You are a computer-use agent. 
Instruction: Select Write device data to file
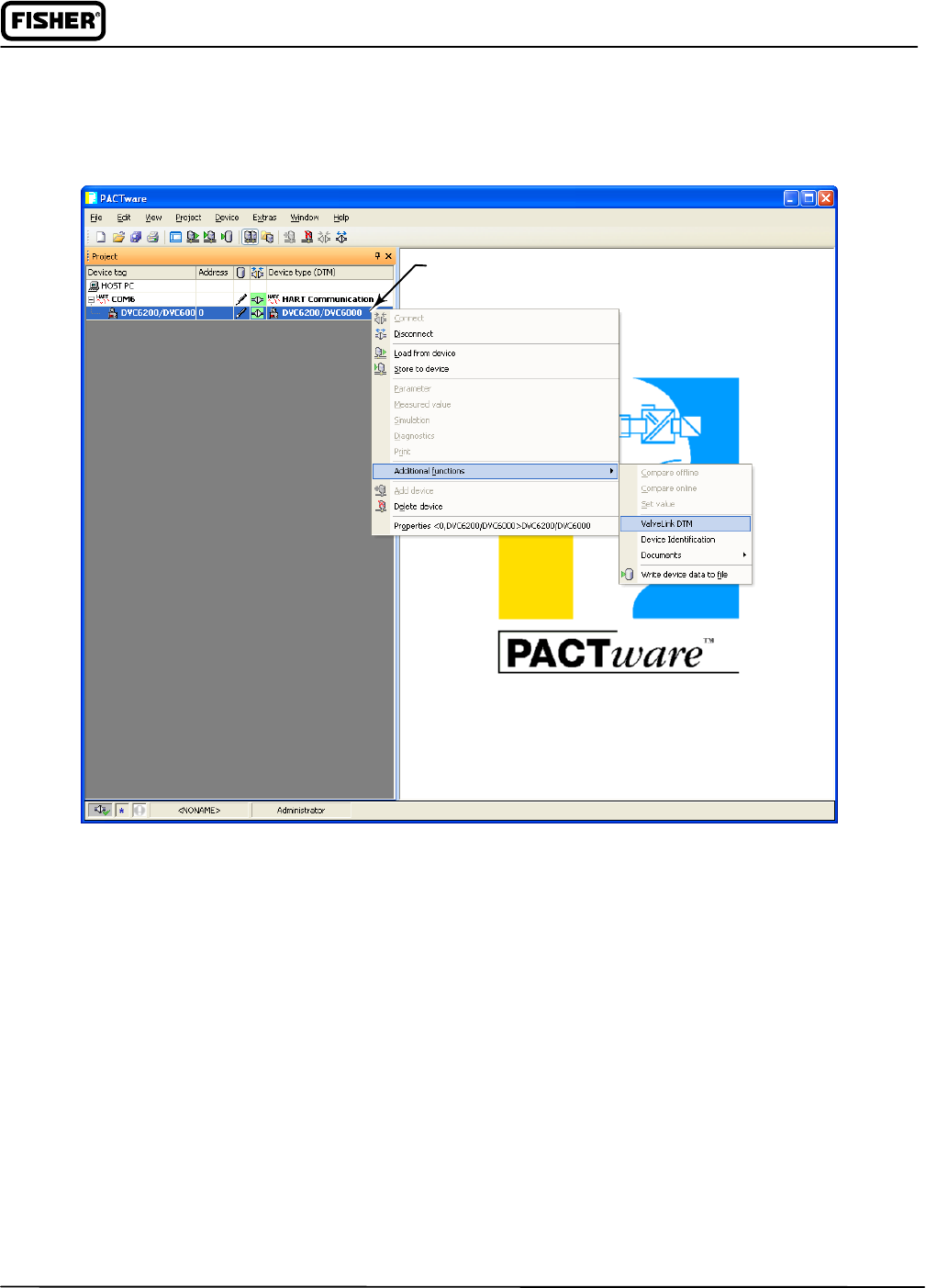686,575
